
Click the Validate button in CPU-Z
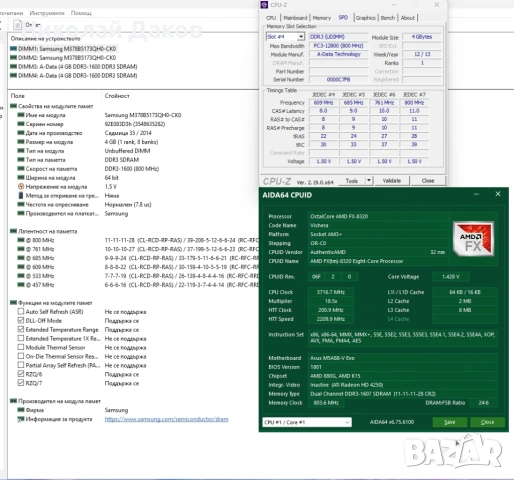(392, 181)
